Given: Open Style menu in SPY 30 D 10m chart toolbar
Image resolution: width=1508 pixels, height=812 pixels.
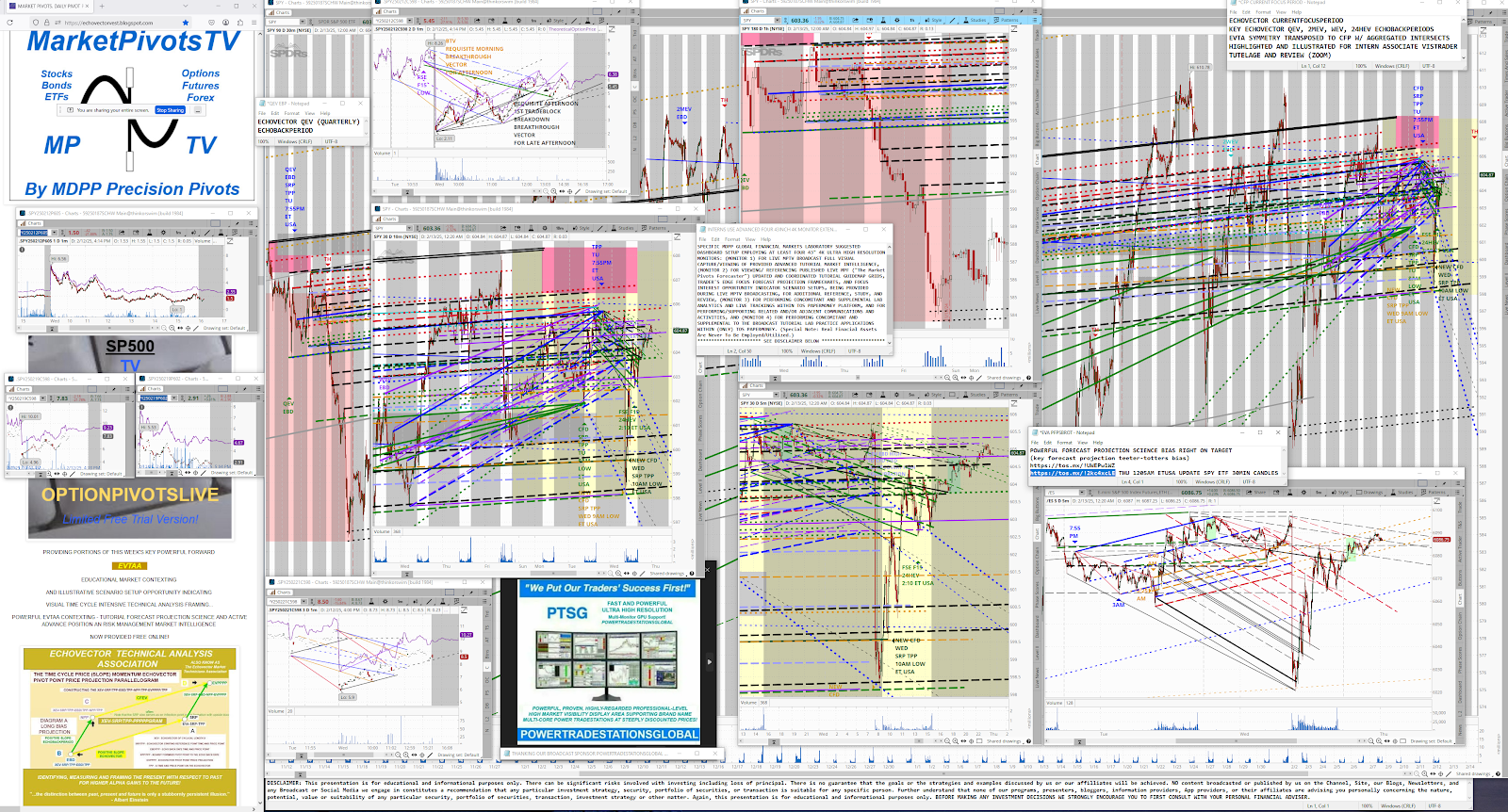Looking at the screenshot, I should 582,228.
